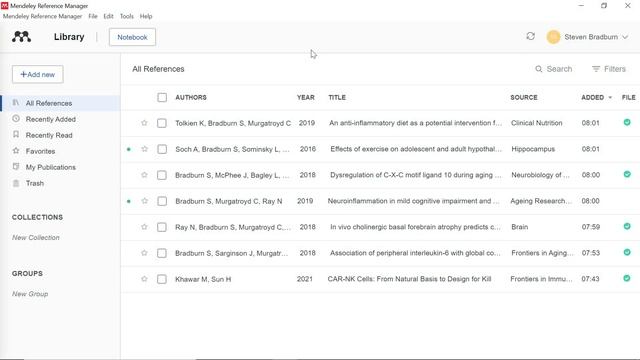
Task: Click unread dot on Neuroinflammation reference
Action: tap(129, 201)
